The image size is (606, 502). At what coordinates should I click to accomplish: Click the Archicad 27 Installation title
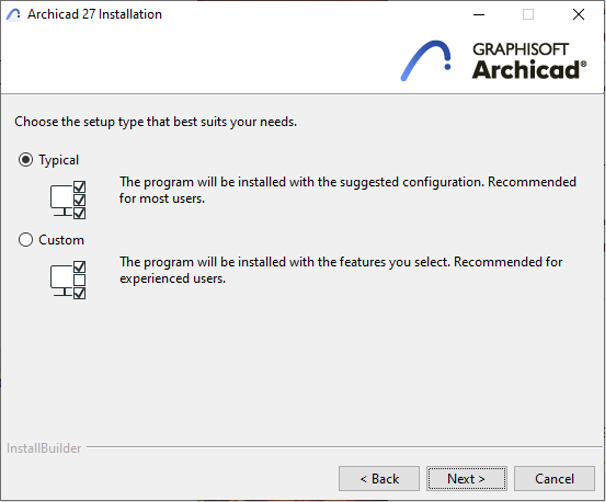[94, 14]
